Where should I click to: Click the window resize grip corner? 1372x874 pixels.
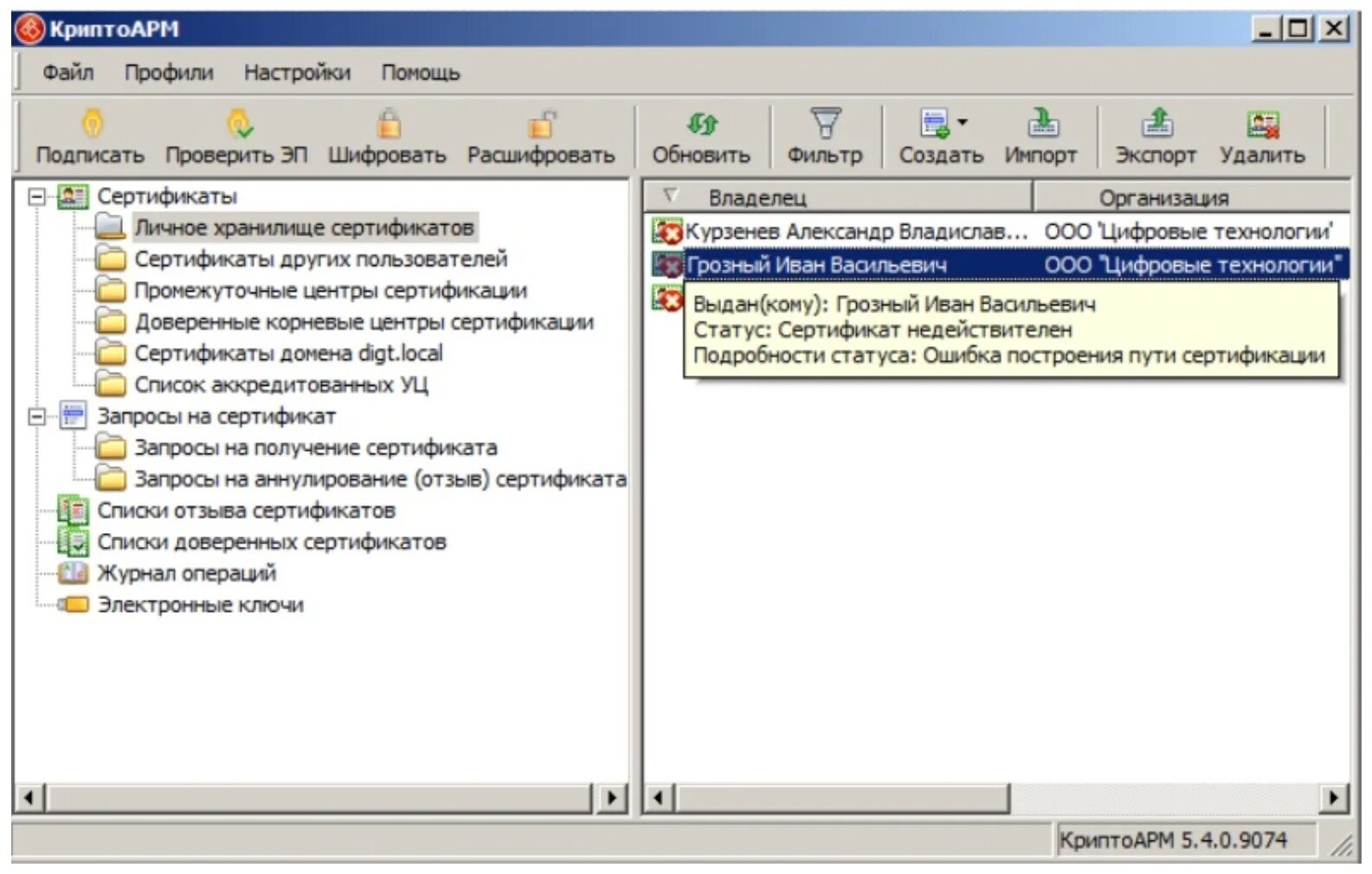pos(1343,845)
